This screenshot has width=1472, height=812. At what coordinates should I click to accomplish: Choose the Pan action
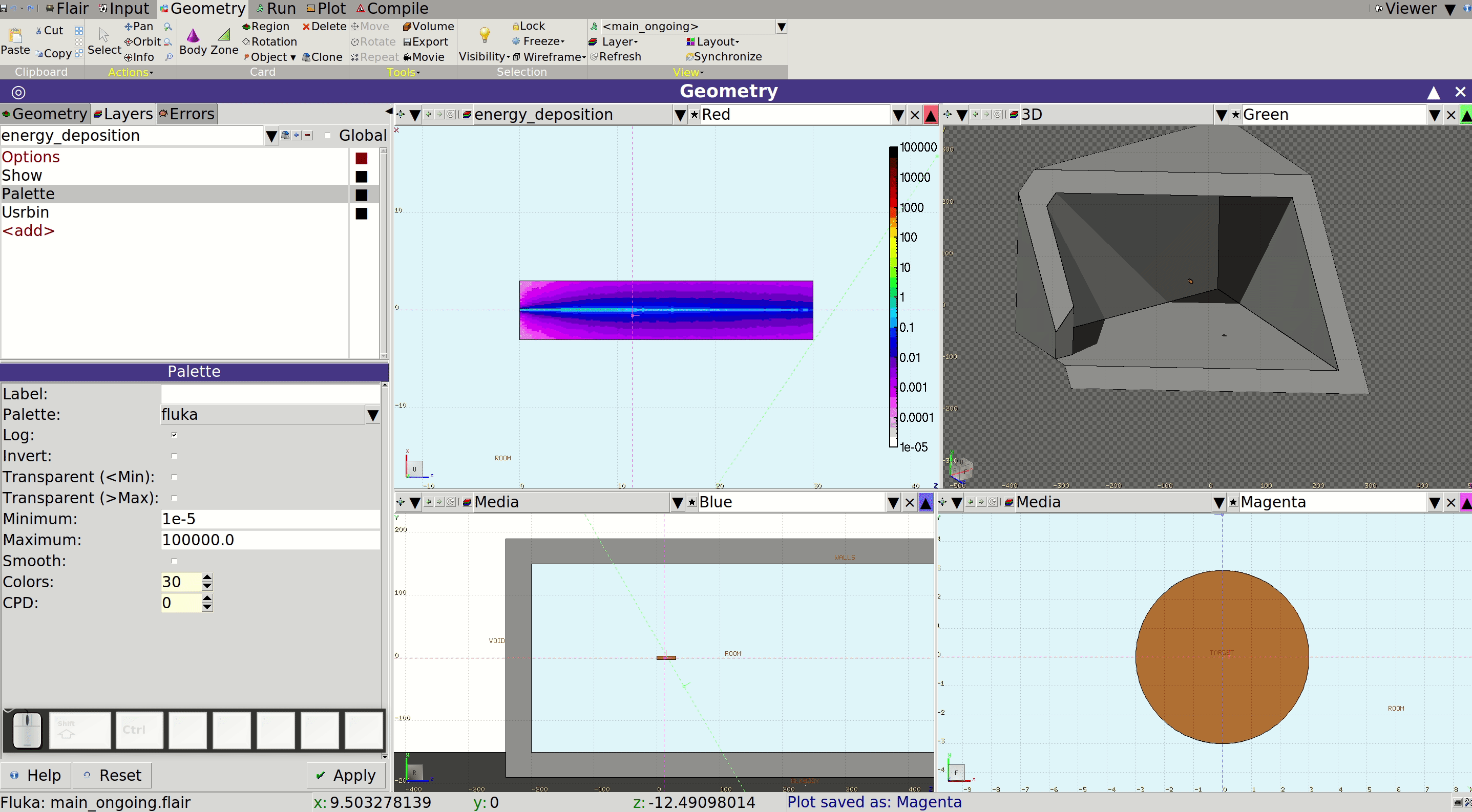pyautogui.click(x=139, y=26)
